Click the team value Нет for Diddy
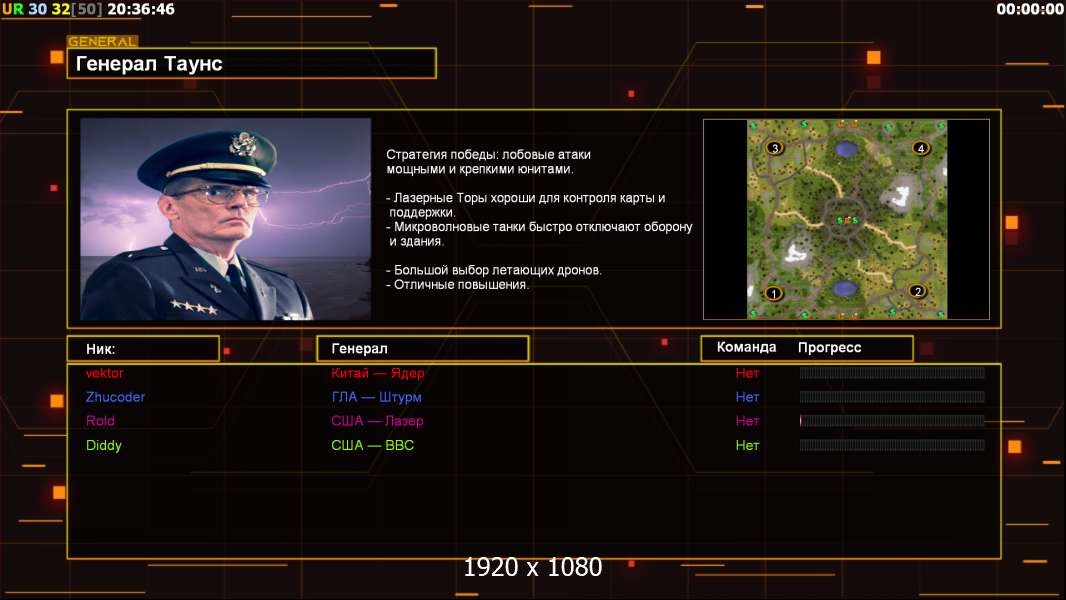The height and width of the screenshot is (600, 1066). pos(747,445)
